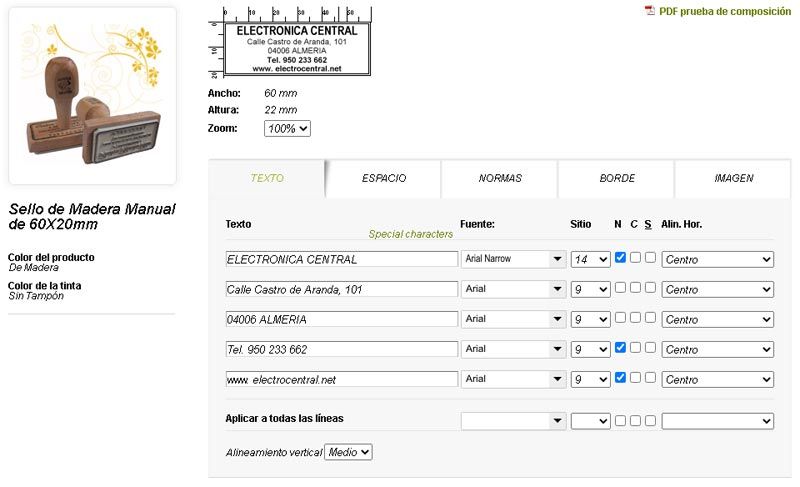Viewport: 800px width, 487px height.
Task: Enable italic (C) for 04006 ALMERIA line
Action: (635, 318)
